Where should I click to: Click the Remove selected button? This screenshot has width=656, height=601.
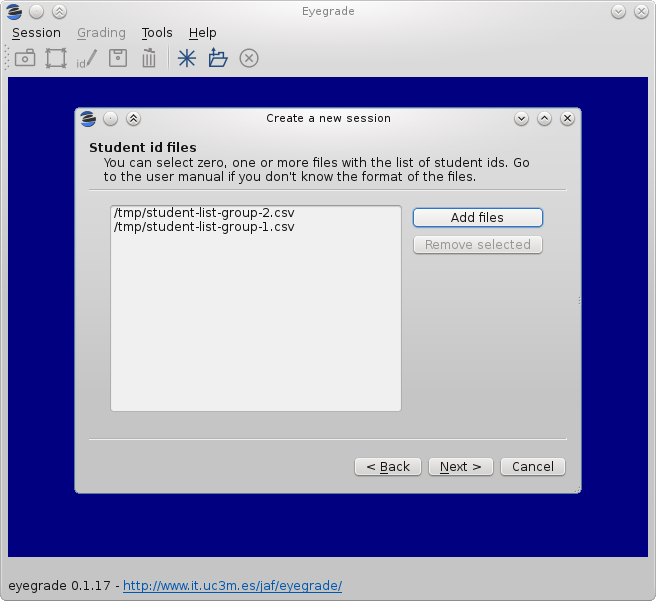(478, 245)
